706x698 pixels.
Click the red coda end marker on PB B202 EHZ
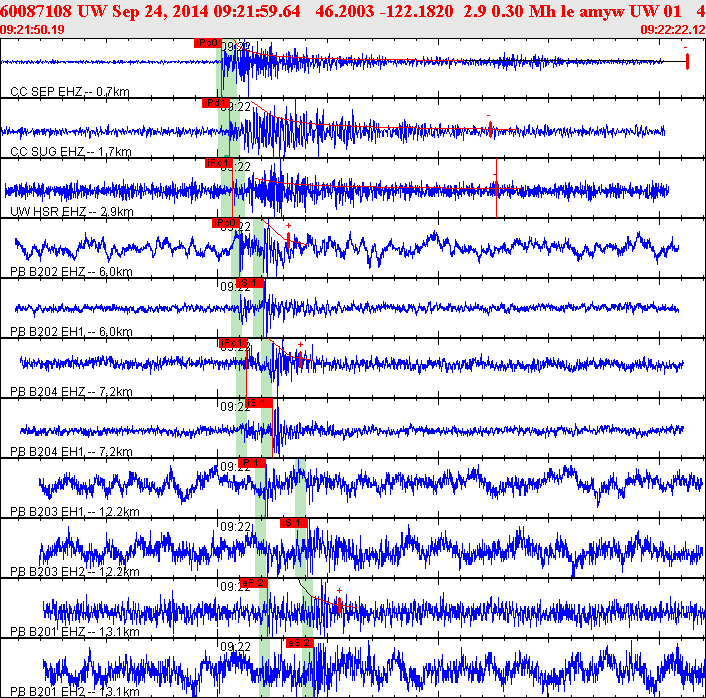coord(288,240)
